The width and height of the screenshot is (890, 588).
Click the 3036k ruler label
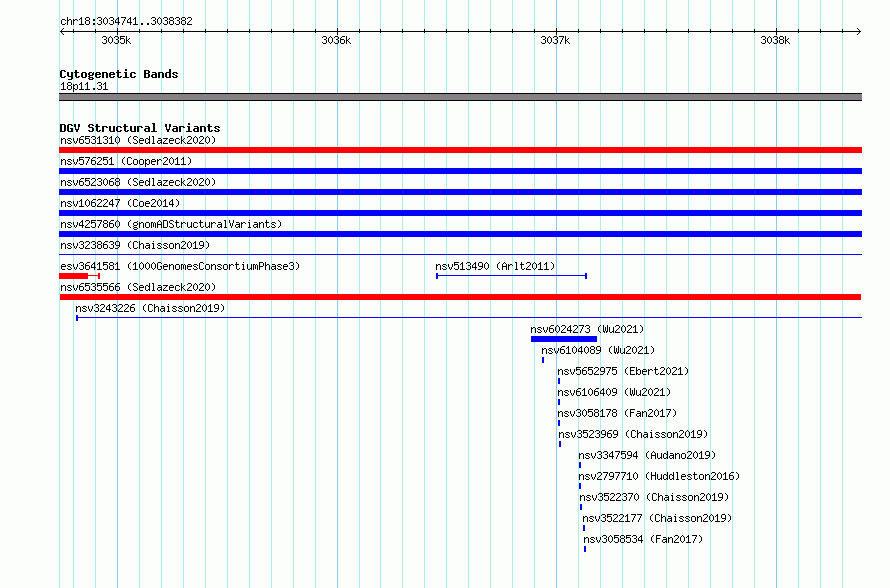point(336,40)
